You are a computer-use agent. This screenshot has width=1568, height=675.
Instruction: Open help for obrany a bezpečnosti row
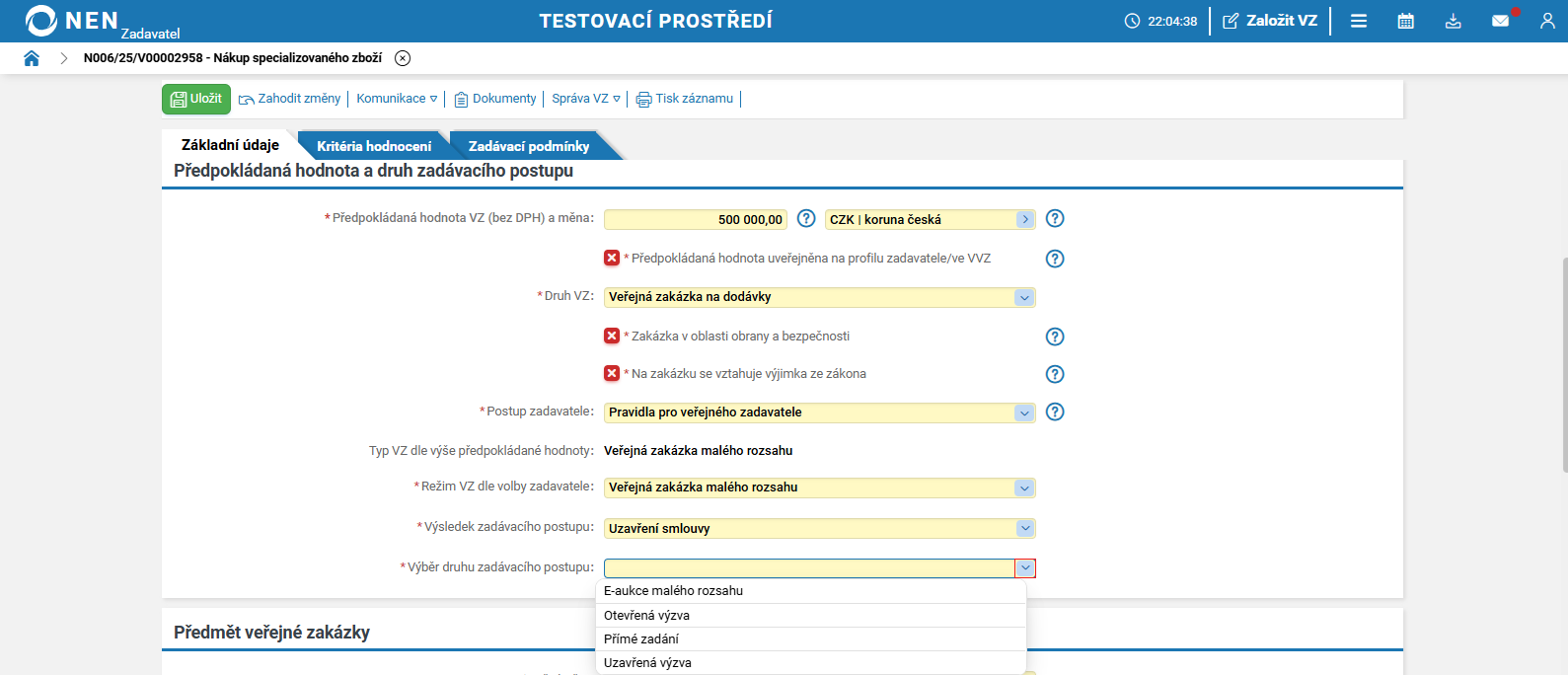(1055, 337)
